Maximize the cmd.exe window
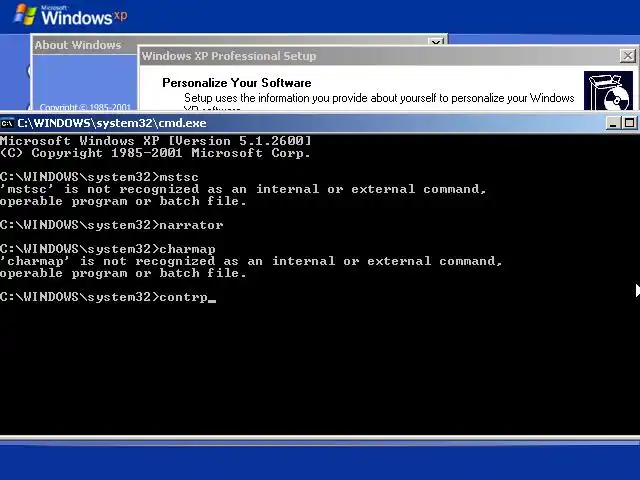The width and height of the screenshot is (640, 480). click(629, 123)
